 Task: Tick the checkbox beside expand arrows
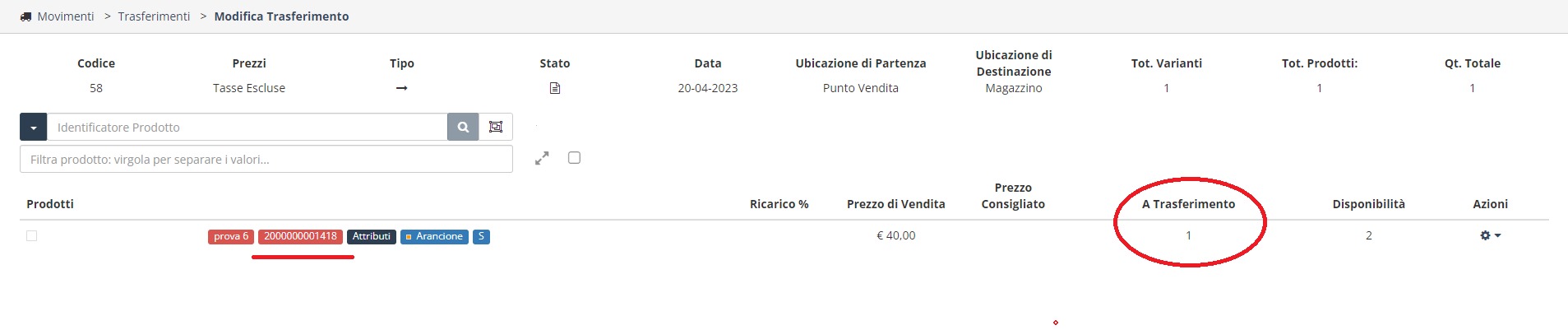click(x=574, y=157)
